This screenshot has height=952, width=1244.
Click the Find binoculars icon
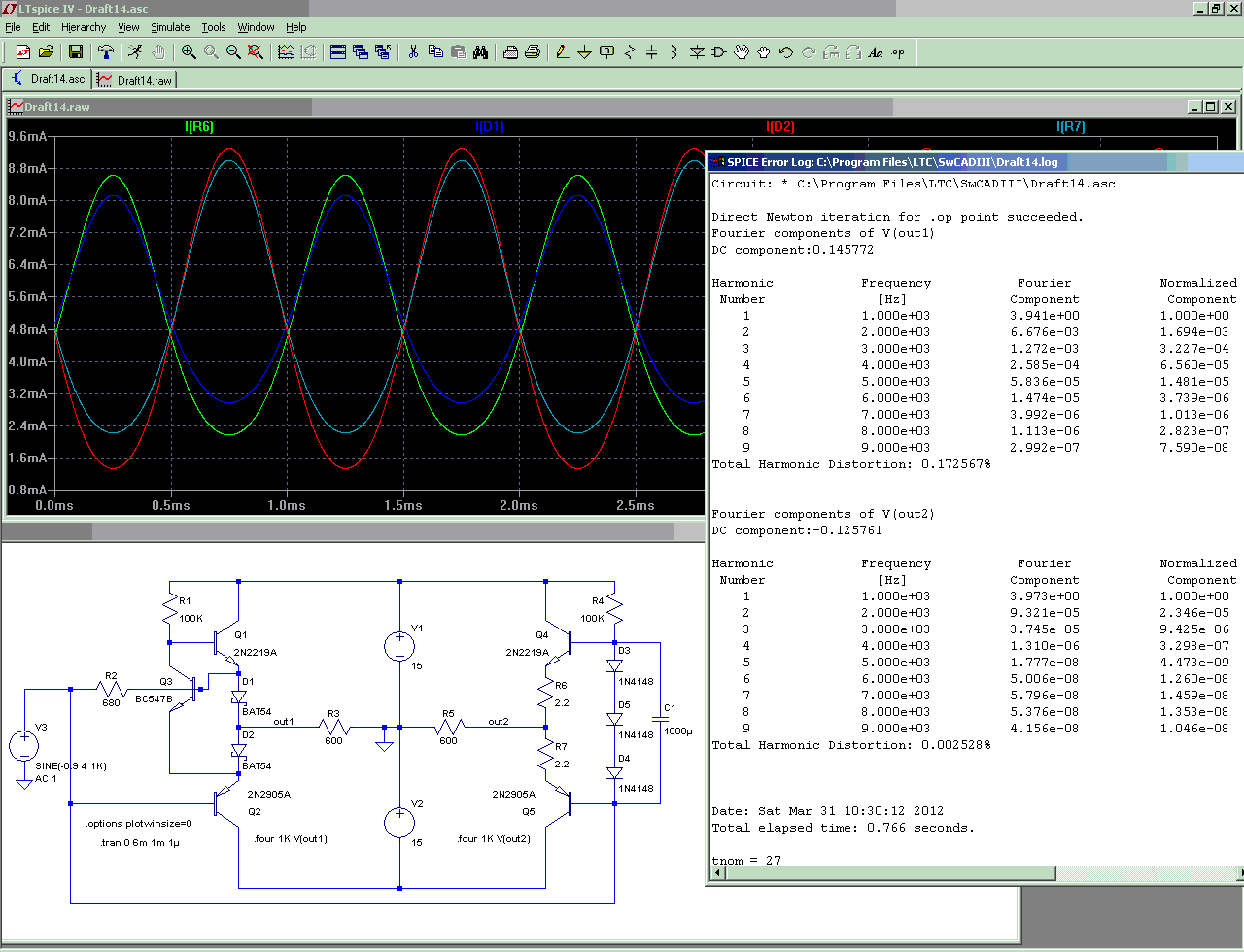480,52
